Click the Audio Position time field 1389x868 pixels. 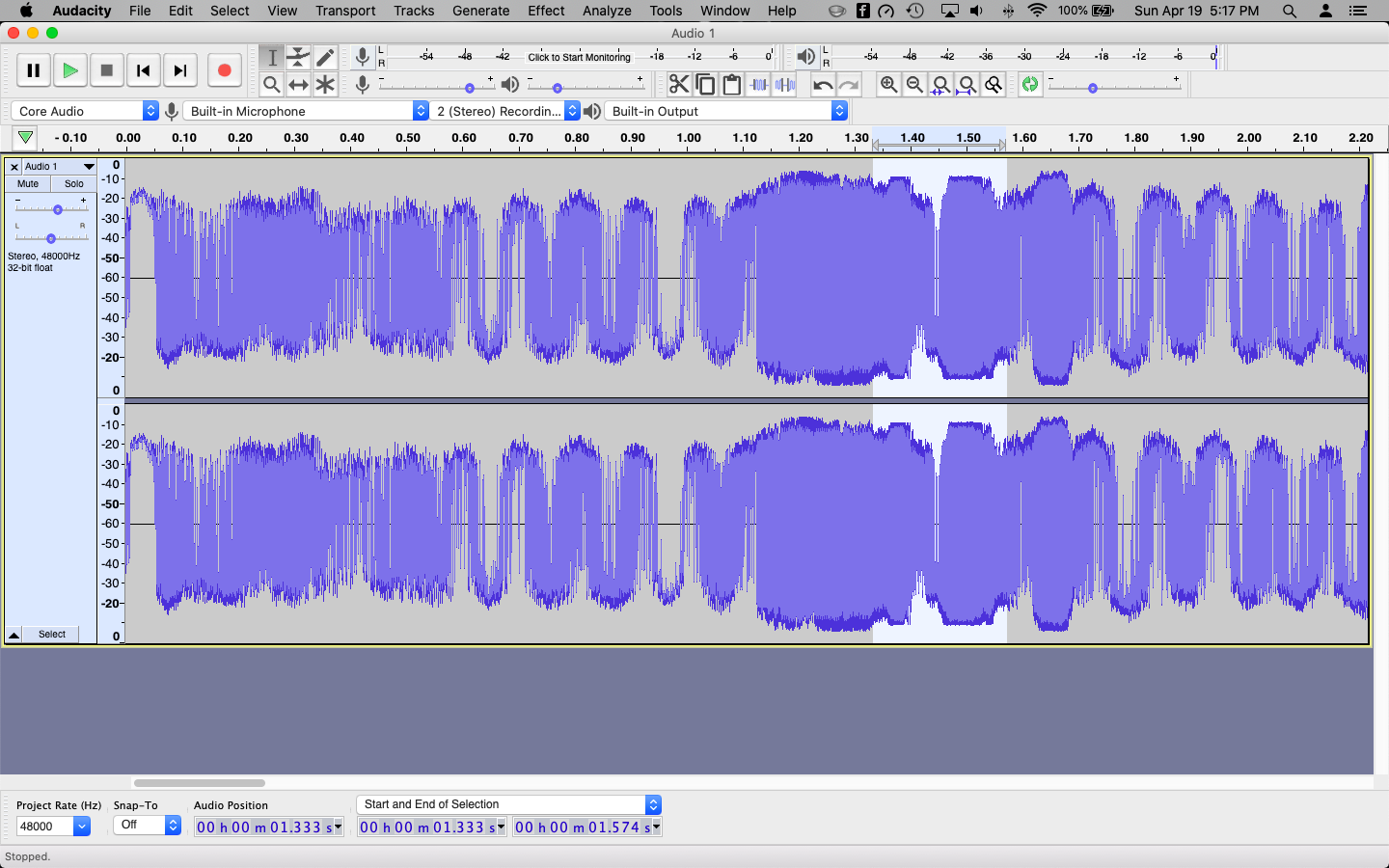(x=269, y=827)
